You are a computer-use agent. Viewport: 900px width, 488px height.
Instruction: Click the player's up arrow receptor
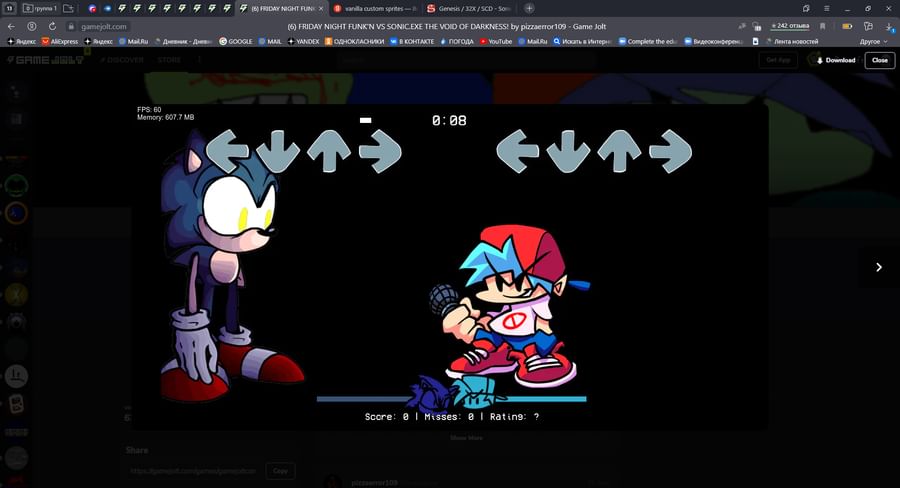coord(619,151)
